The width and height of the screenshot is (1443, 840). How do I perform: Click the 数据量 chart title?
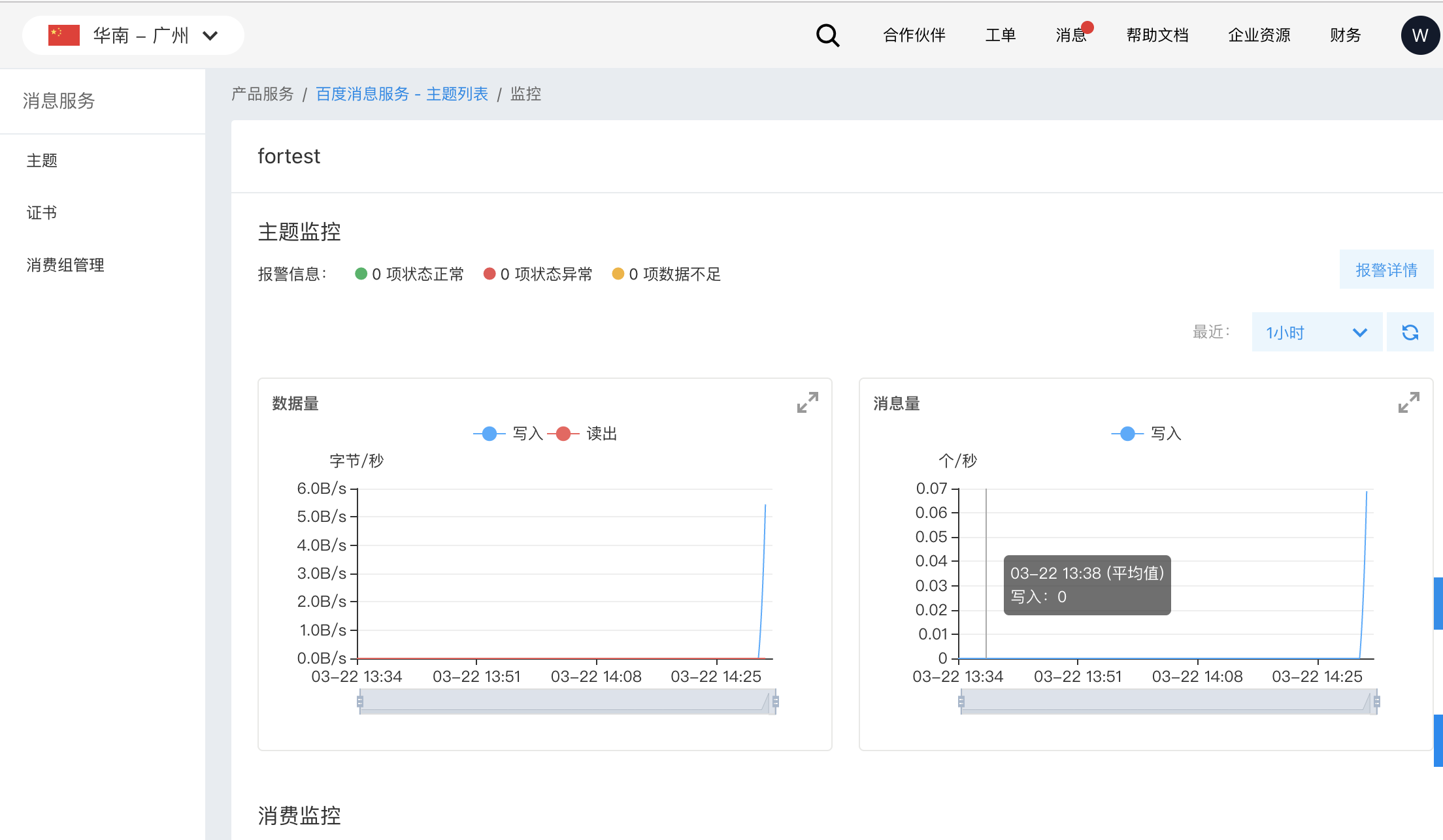point(295,404)
